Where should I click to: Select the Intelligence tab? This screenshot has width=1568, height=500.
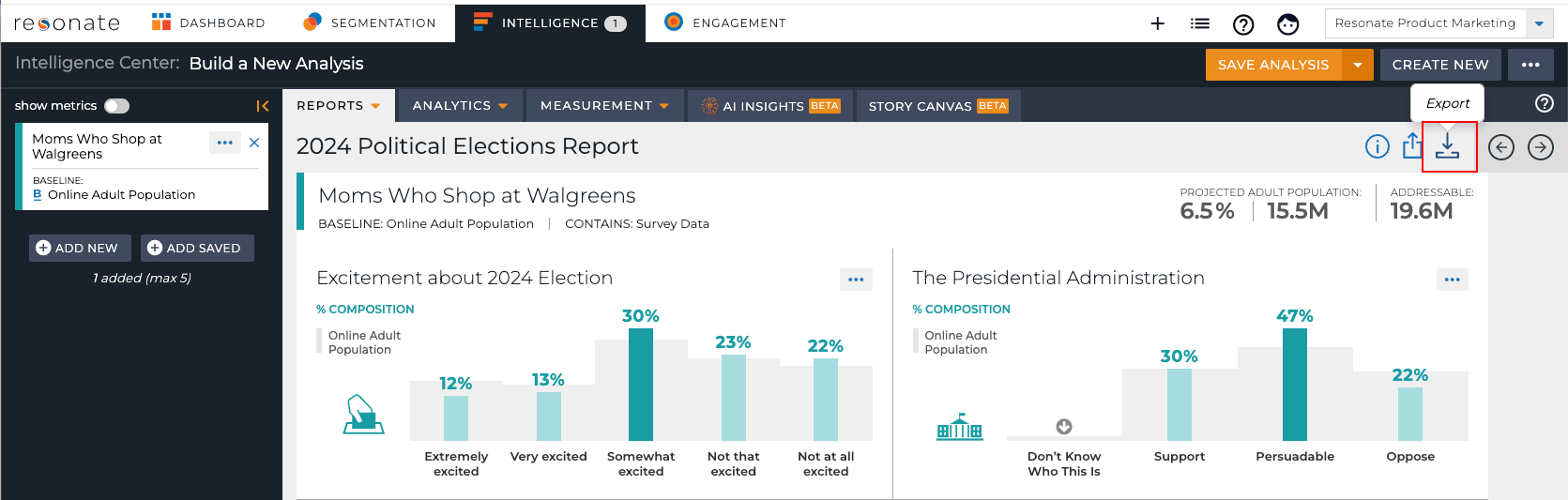click(550, 23)
